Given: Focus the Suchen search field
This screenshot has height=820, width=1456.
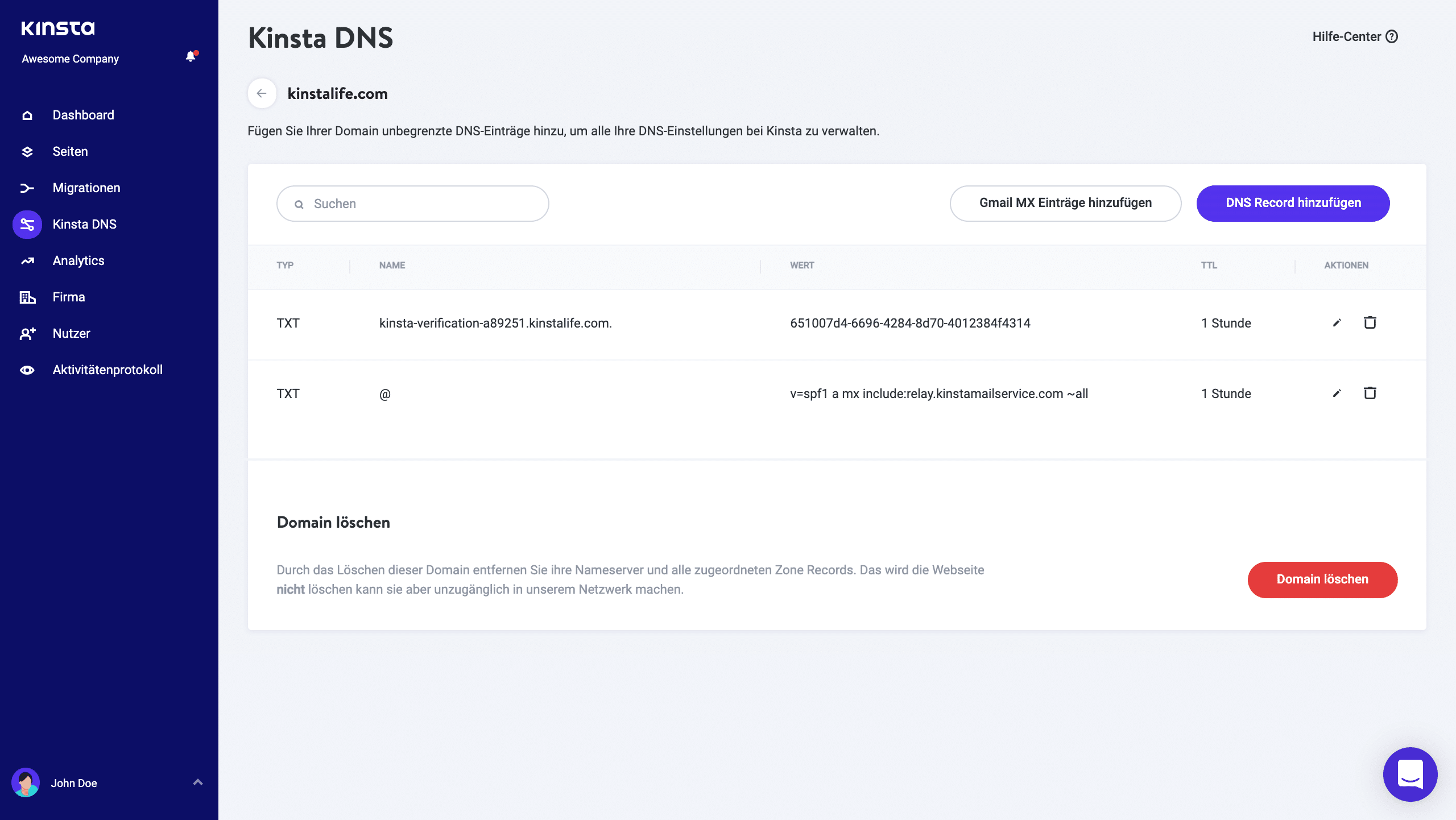Looking at the screenshot, I should (x=413, y=204).
